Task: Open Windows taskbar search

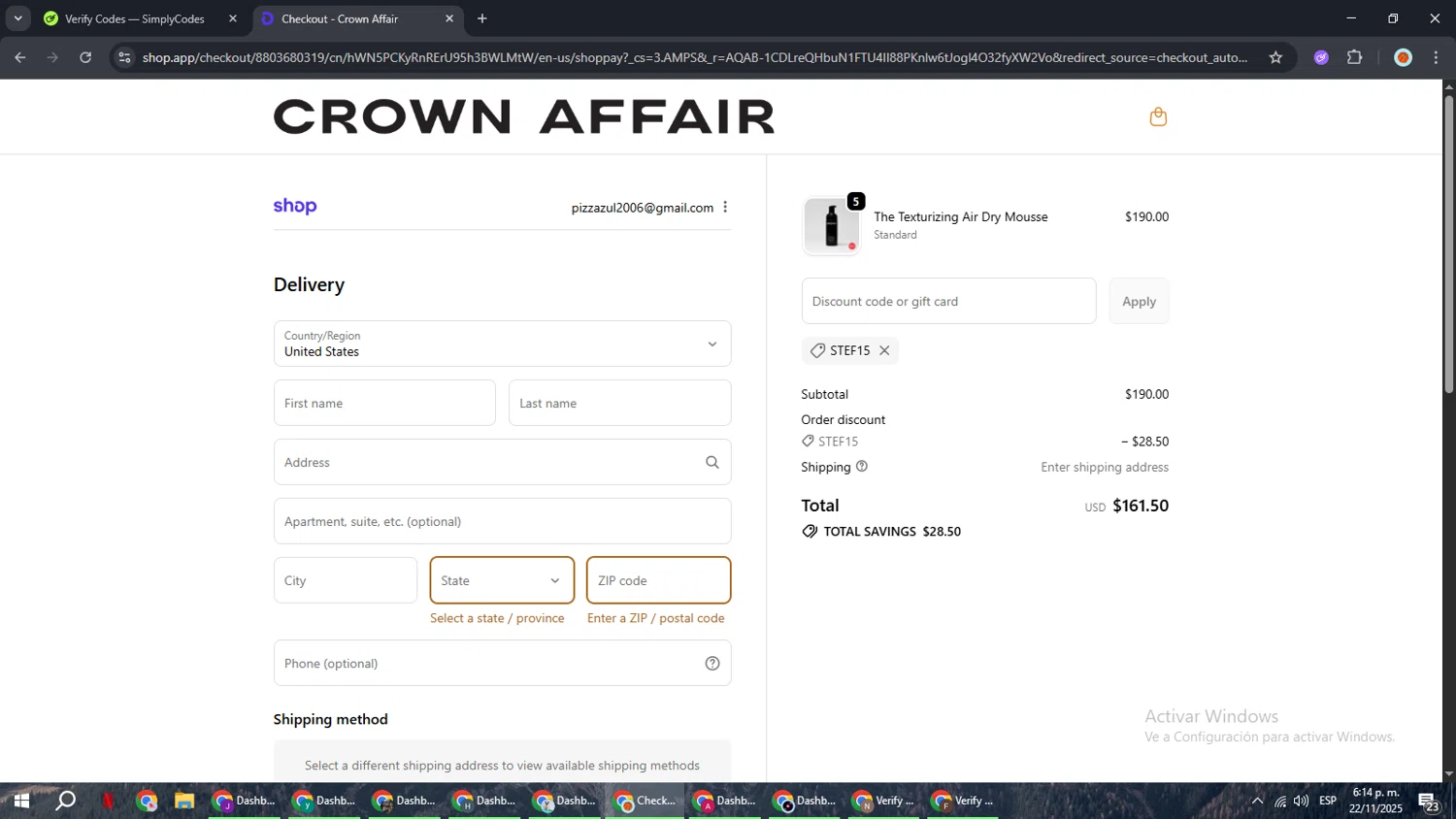Action: click(x=65, y=801)
